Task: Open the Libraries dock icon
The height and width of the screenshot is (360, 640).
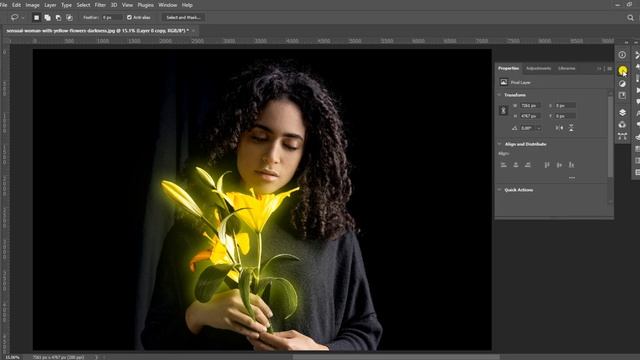Action: (x=622, y=96)
